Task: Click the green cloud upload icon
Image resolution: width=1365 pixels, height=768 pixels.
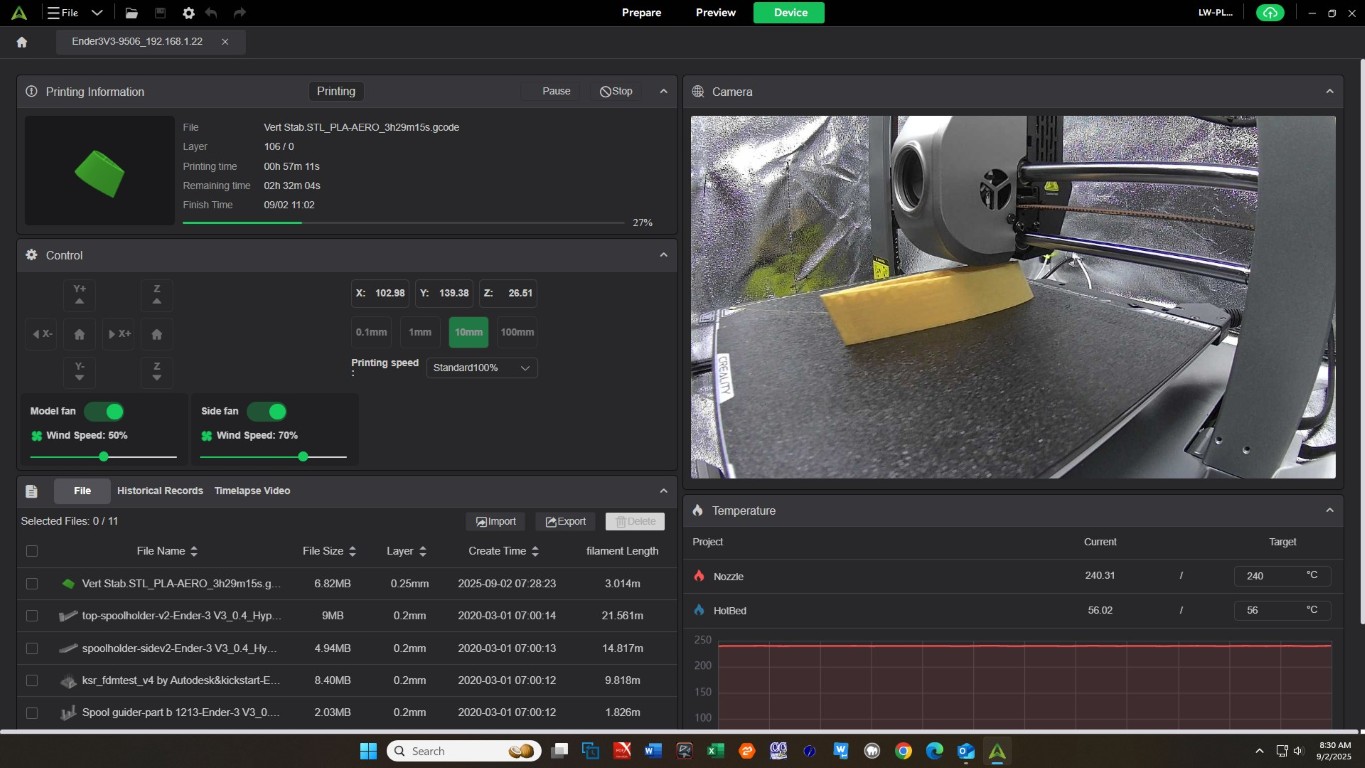Action: coord(1269,13)
